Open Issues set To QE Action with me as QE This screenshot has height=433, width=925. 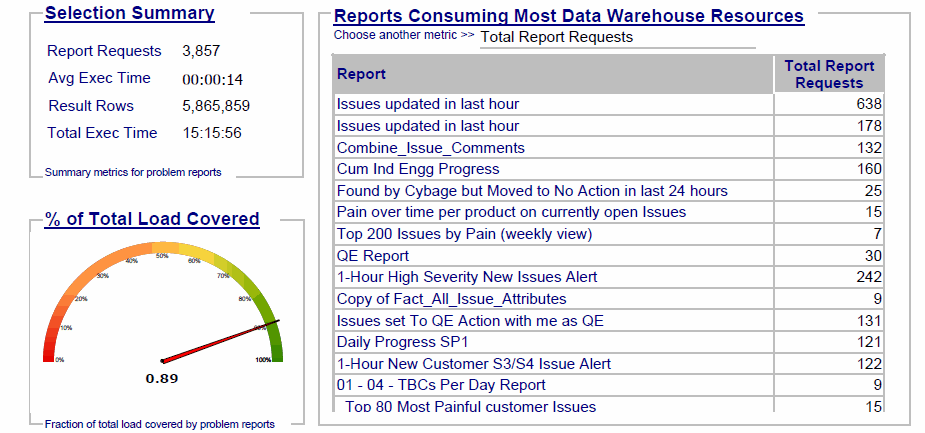point(470,320)
